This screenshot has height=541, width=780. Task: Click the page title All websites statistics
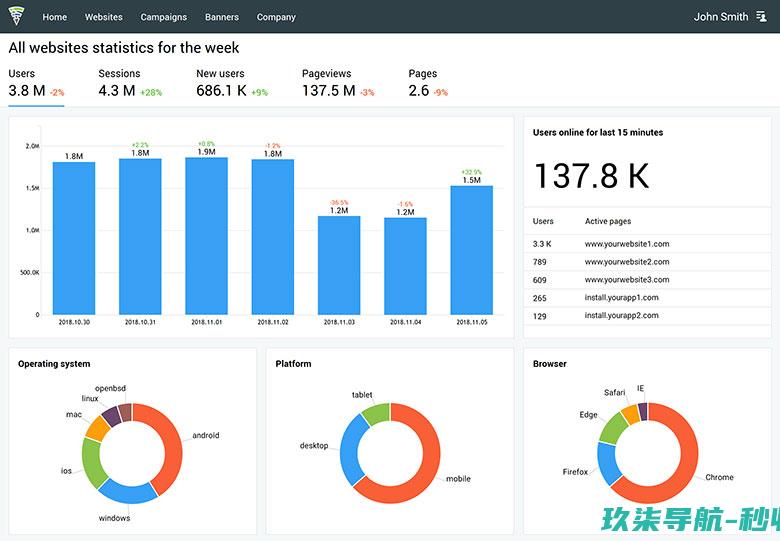pyautogui.click(x=124, y=48)
